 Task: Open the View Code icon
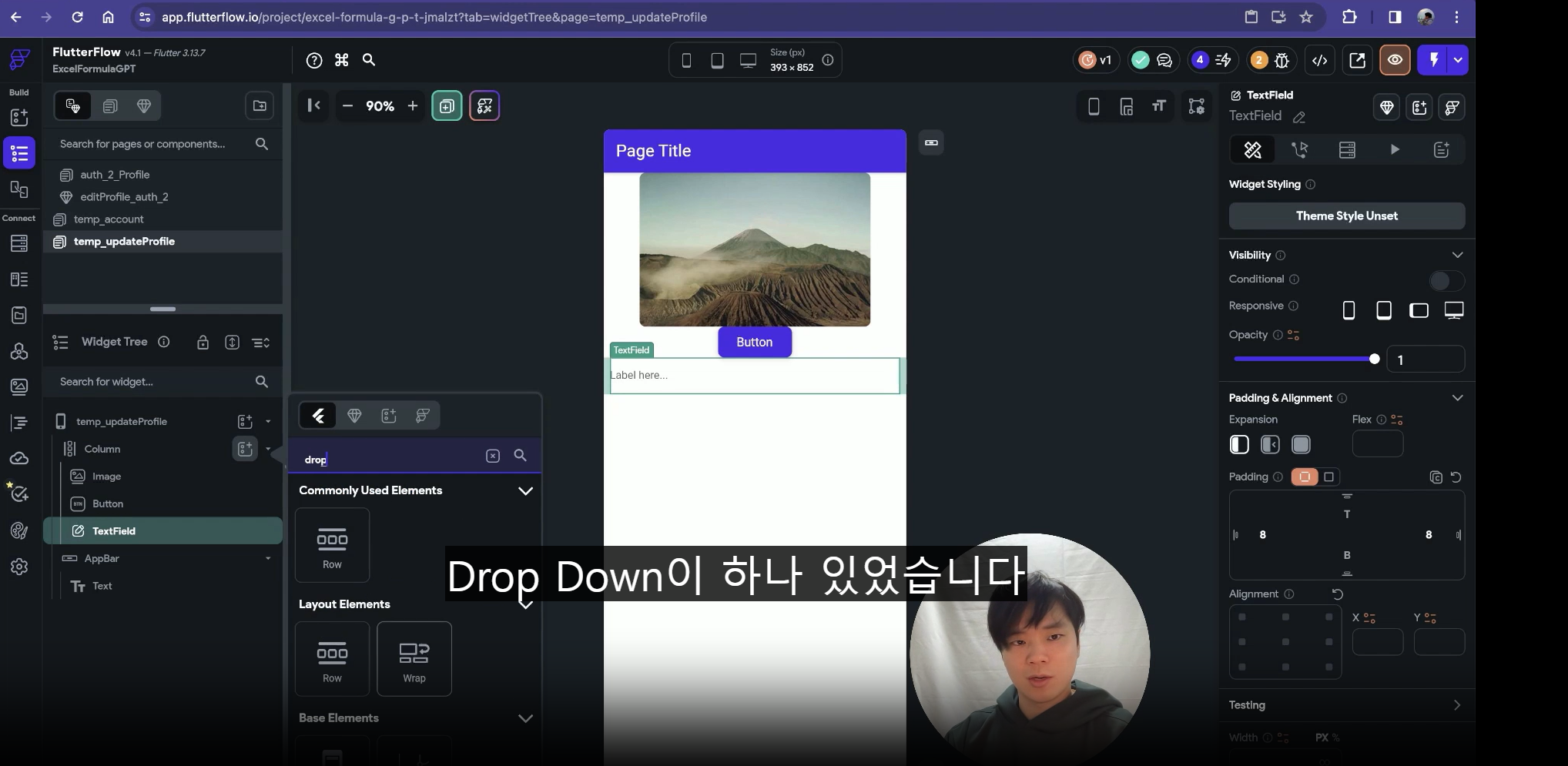pos(1320,60)
